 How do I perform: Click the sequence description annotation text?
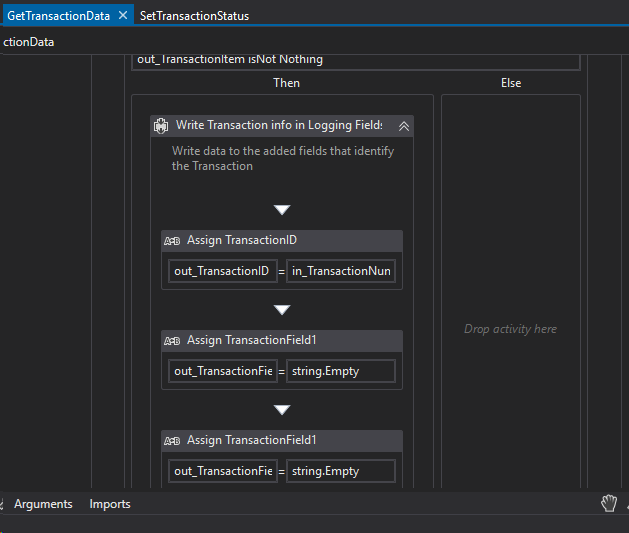coord(283,158)
